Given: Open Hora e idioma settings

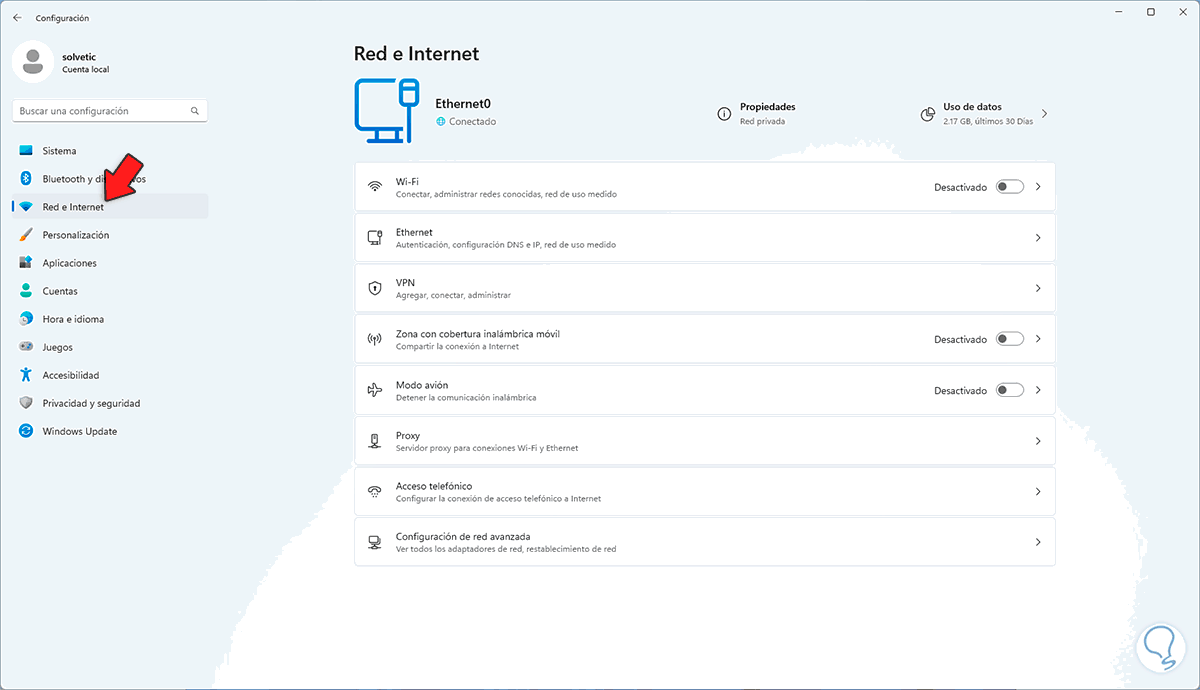Looking at the screenshot, I should coord(110,319).
